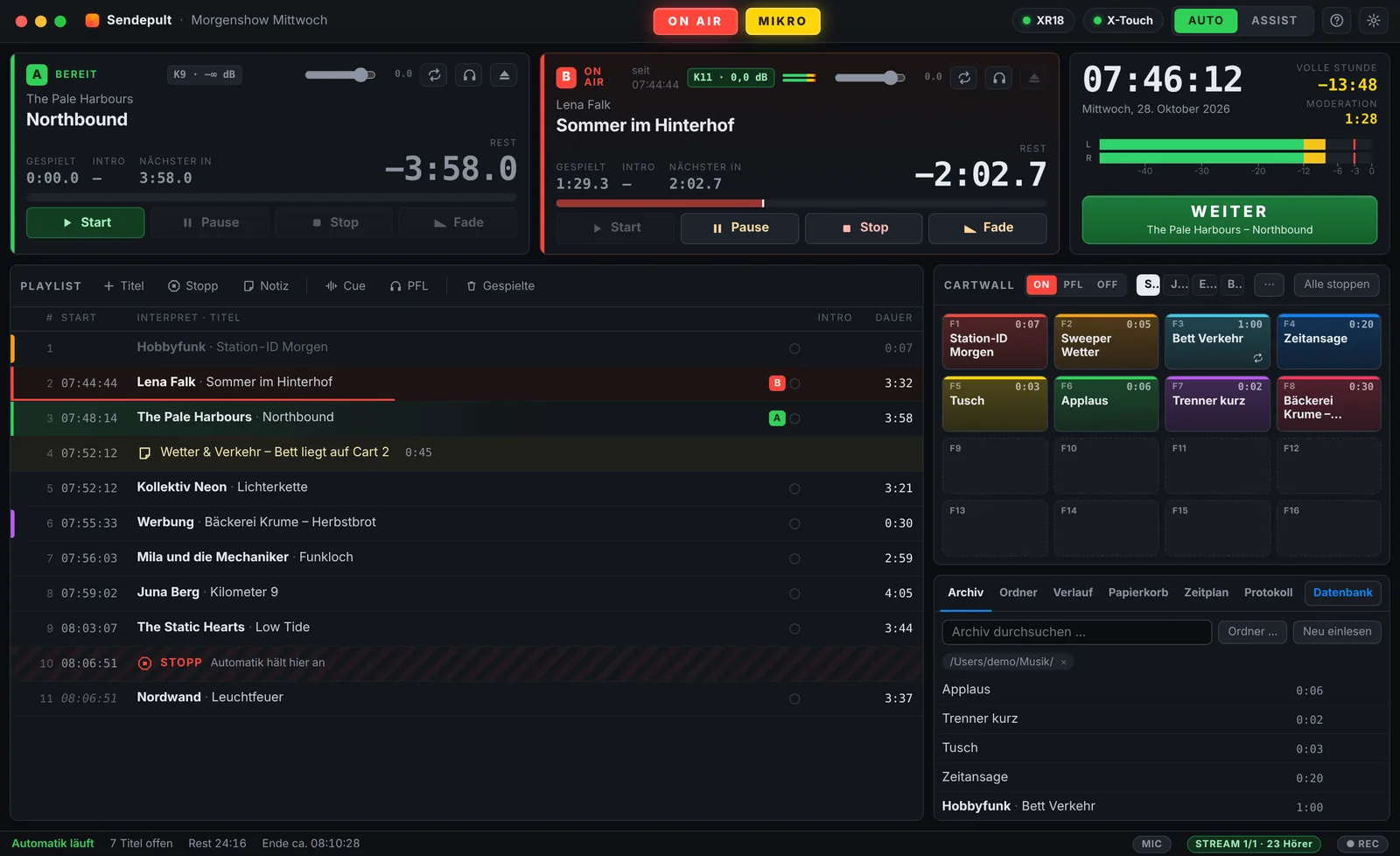Click Neu einlesen button
Viewport: 1400px width, 856px height.
(x=1337, y=632)
